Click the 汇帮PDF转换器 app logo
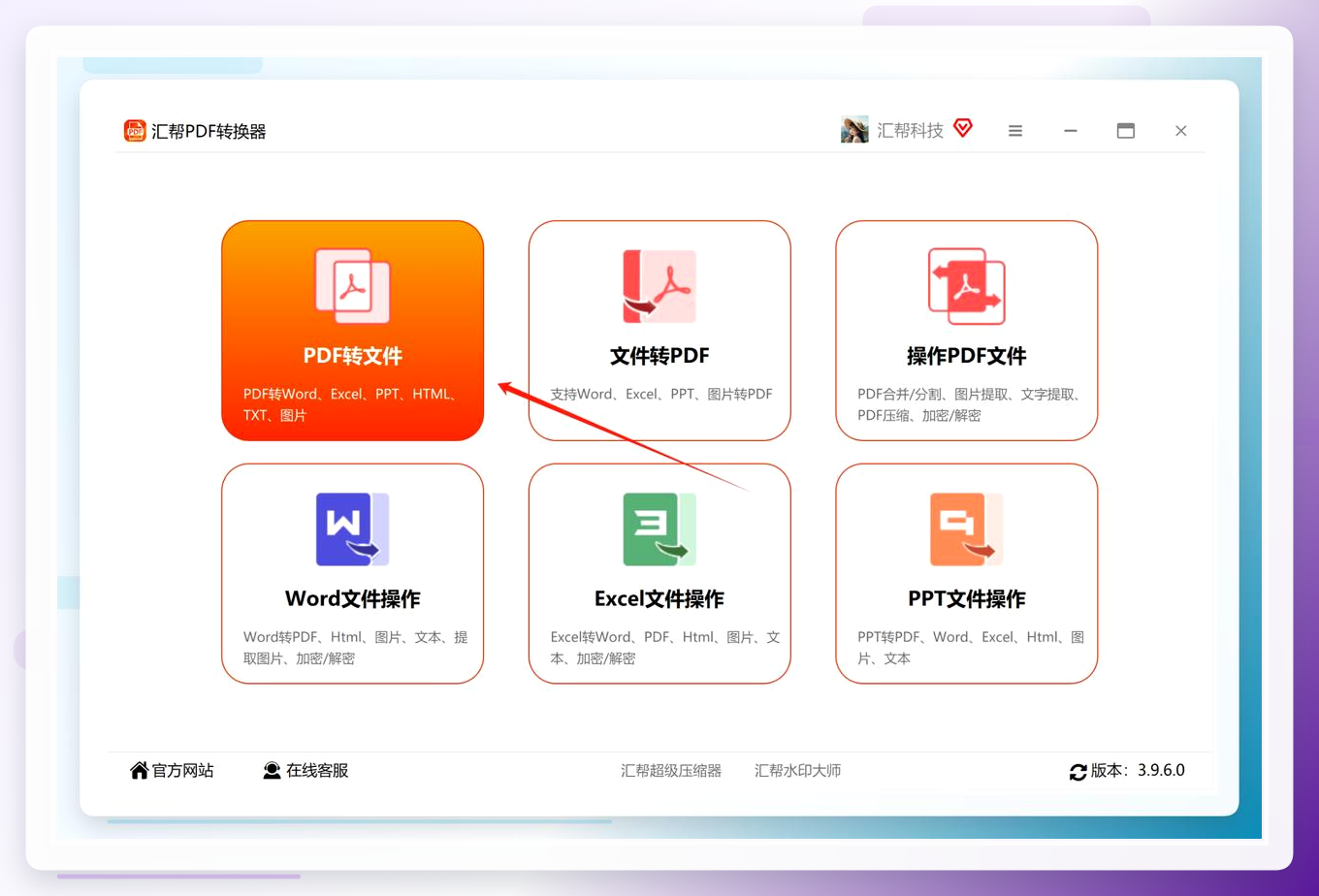The width and height of the screenshot is (1319, 896). [135, 131]
